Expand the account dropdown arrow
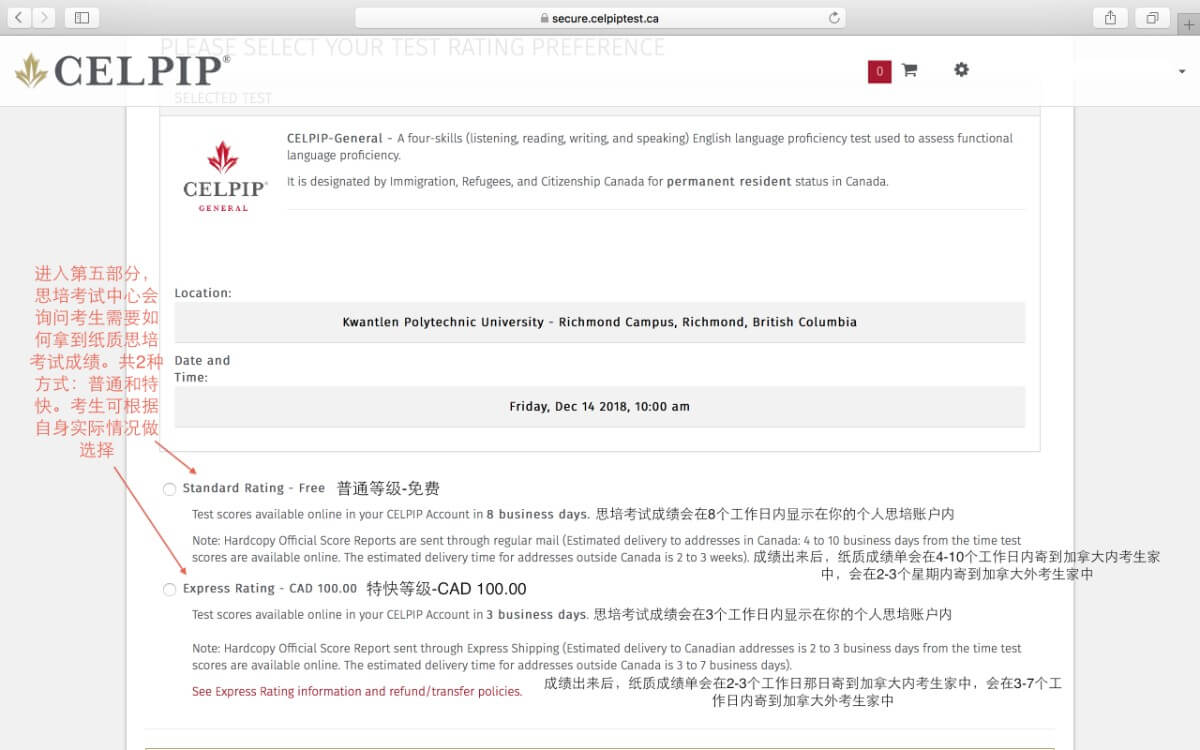This screenshot has width=1200, height=750. click(x=1182, y=72)
